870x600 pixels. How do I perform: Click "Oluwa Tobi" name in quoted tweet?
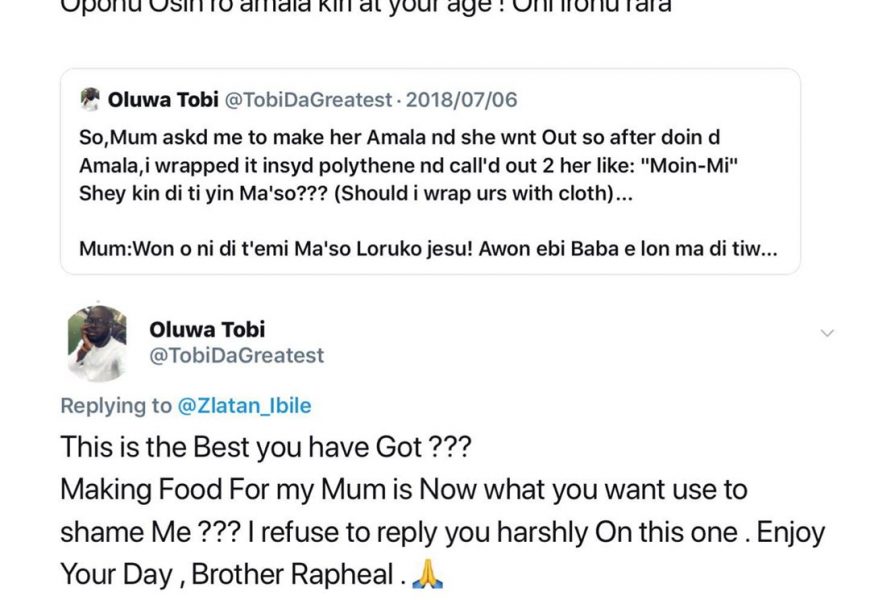click(156, 100)
